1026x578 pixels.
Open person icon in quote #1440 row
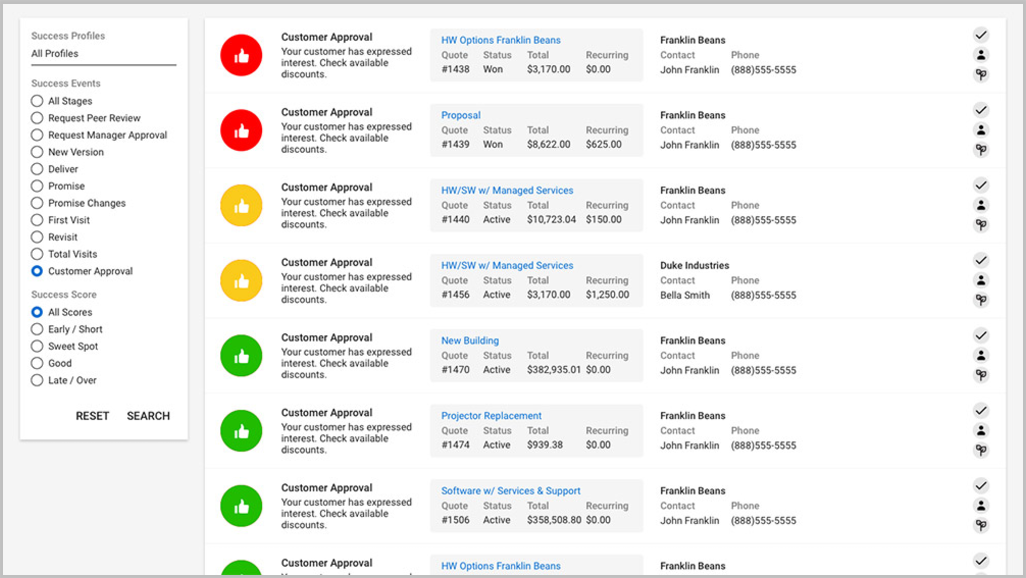tap(981, 205)
